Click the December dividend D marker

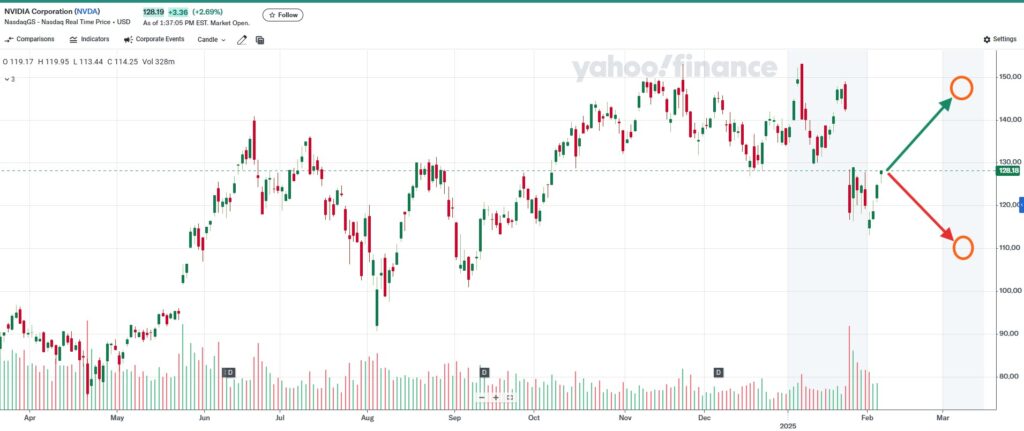point(718,372)
